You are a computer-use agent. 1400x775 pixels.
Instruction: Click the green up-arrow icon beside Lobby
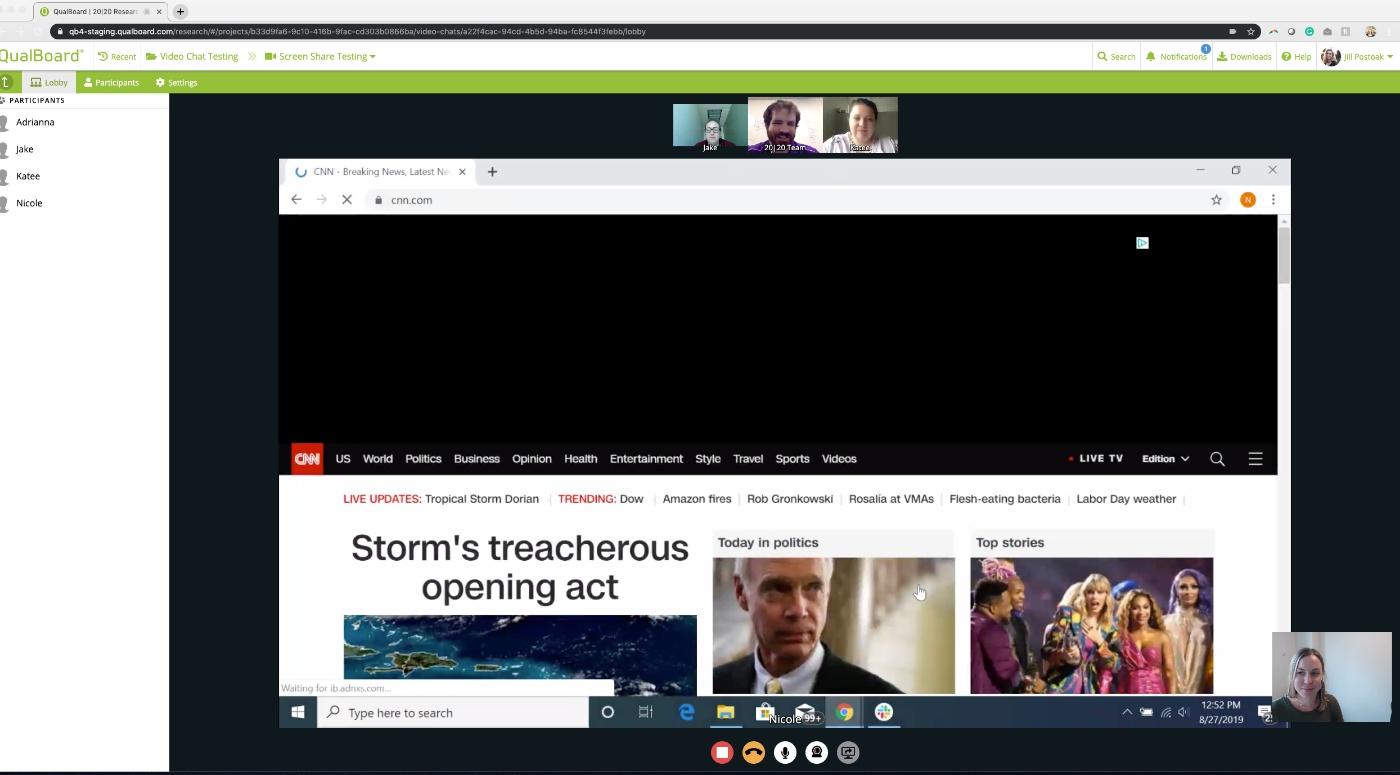7,82
